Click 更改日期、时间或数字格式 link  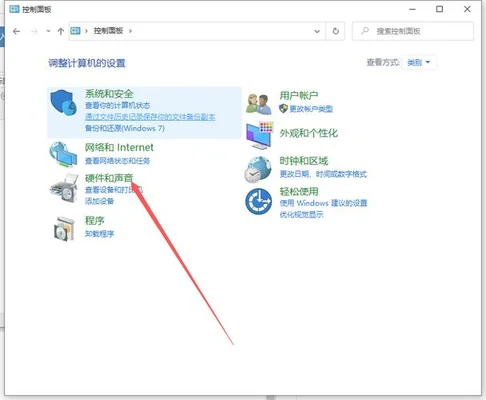click(x=323, y=174)
